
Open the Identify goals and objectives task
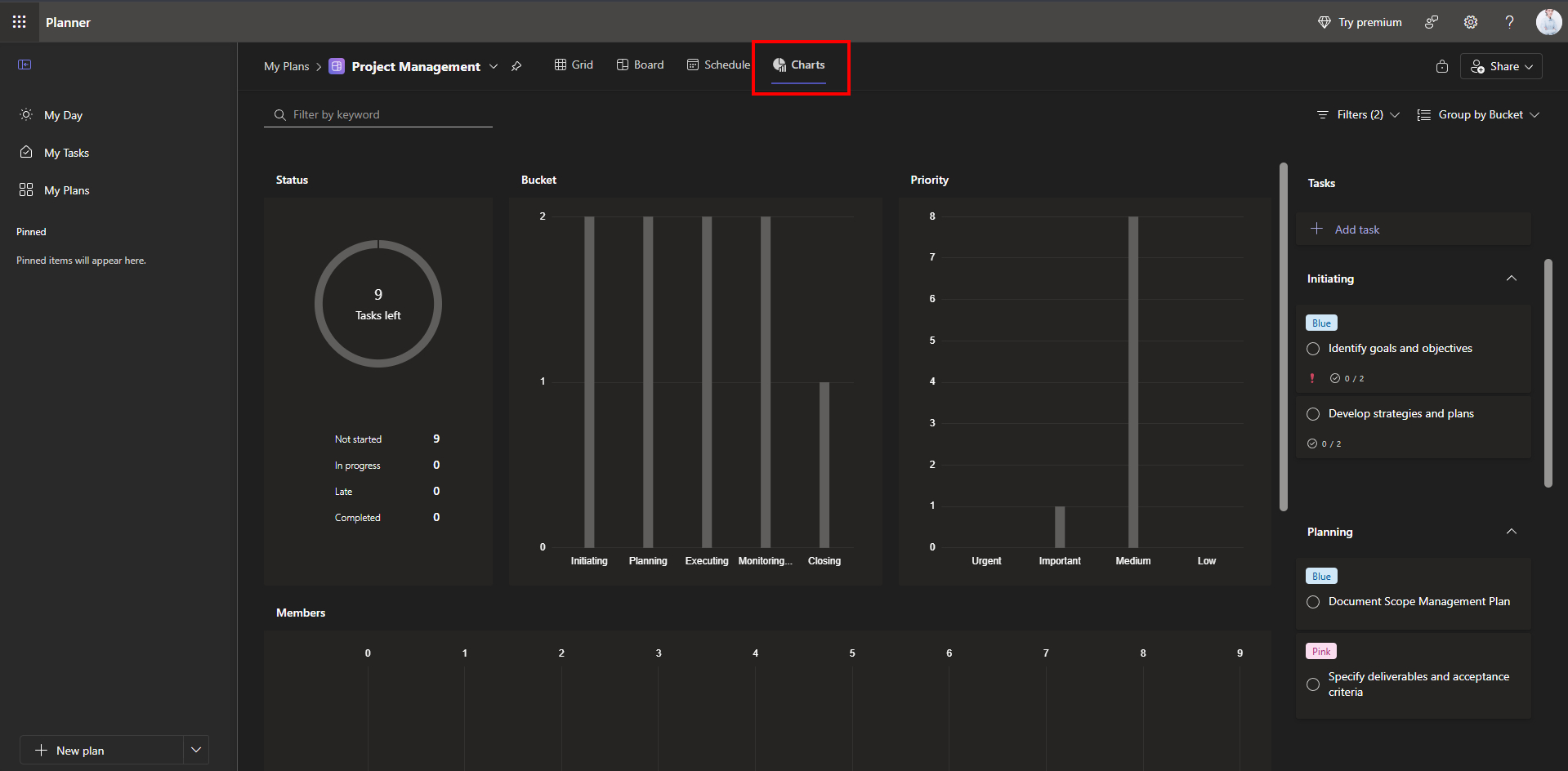(1400, 348)
